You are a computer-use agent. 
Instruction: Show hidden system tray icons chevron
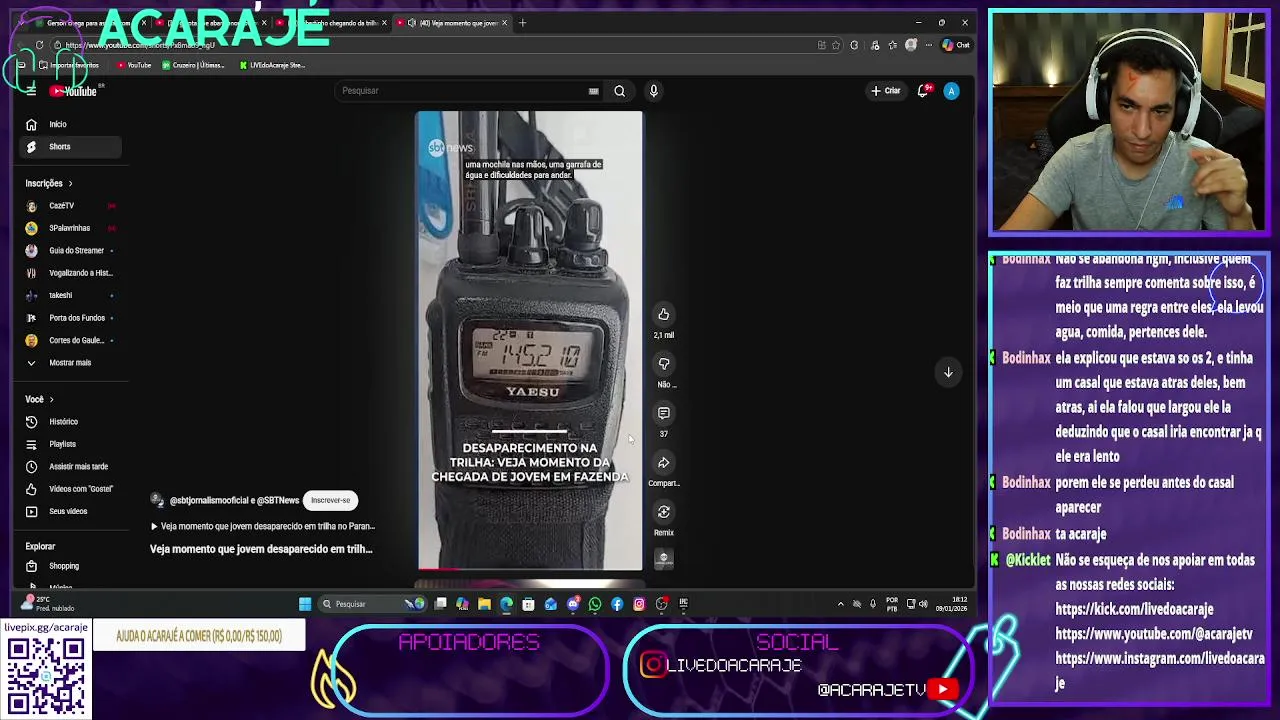coord(840,604)
